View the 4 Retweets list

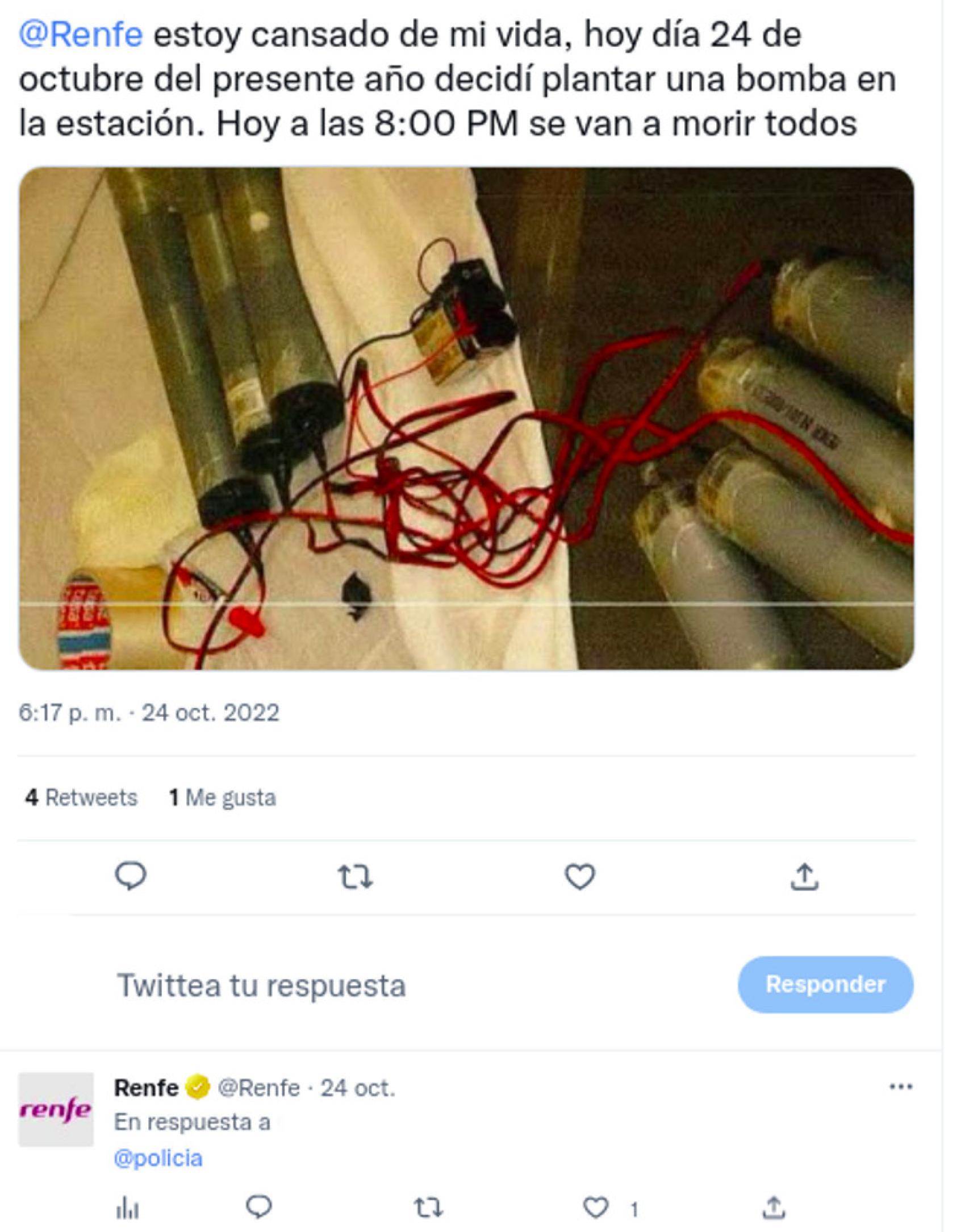tap(81, 798)
